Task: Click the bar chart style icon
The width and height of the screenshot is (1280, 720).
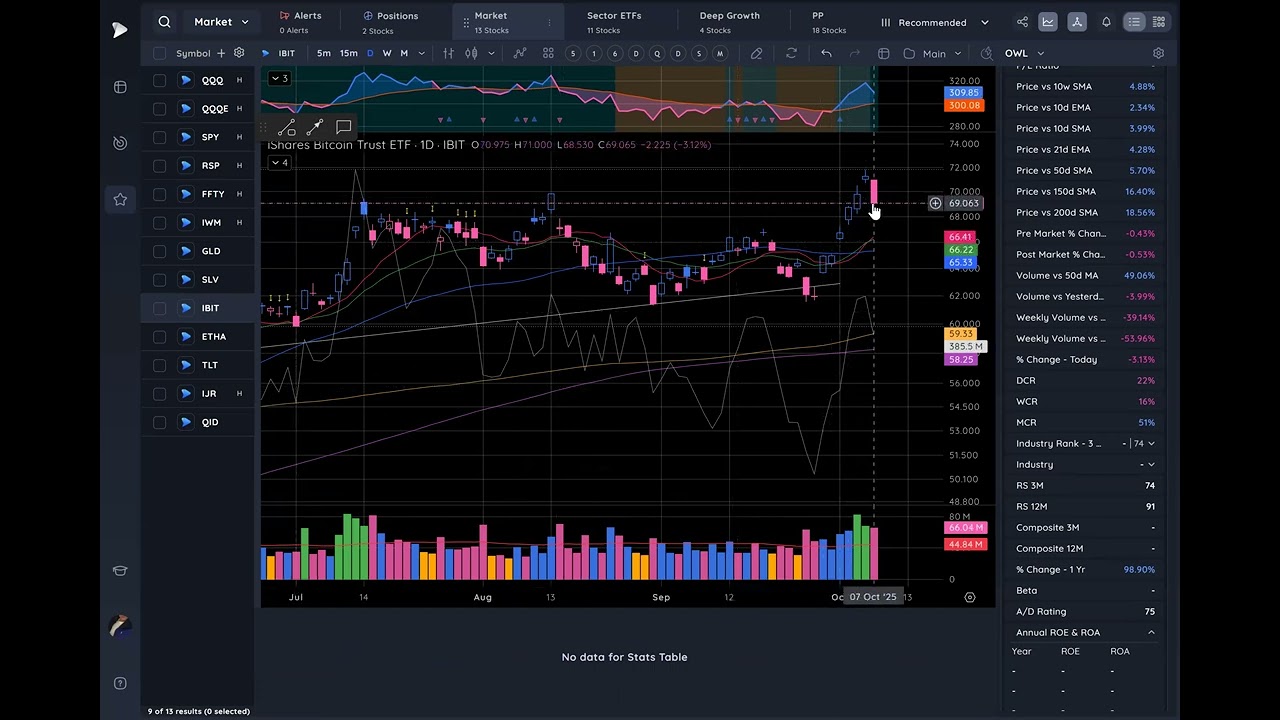Action: point(448,53)
